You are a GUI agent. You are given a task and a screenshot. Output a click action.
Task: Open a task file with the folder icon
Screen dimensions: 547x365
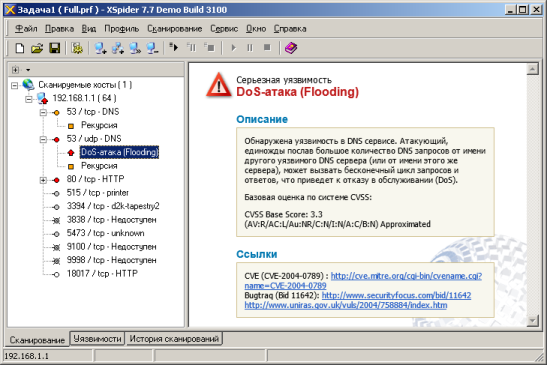click(37, 48)
